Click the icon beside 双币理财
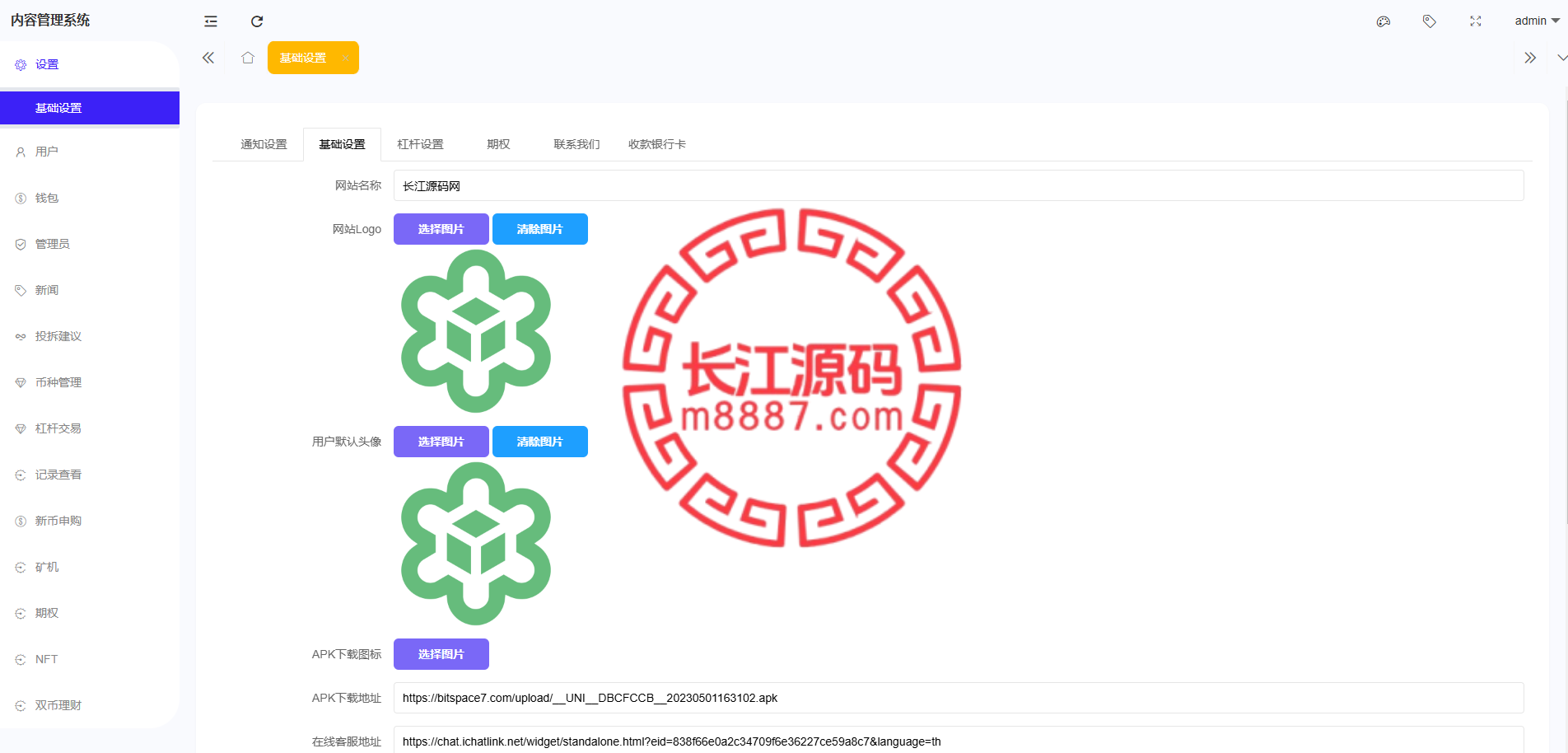 point(21,705)
